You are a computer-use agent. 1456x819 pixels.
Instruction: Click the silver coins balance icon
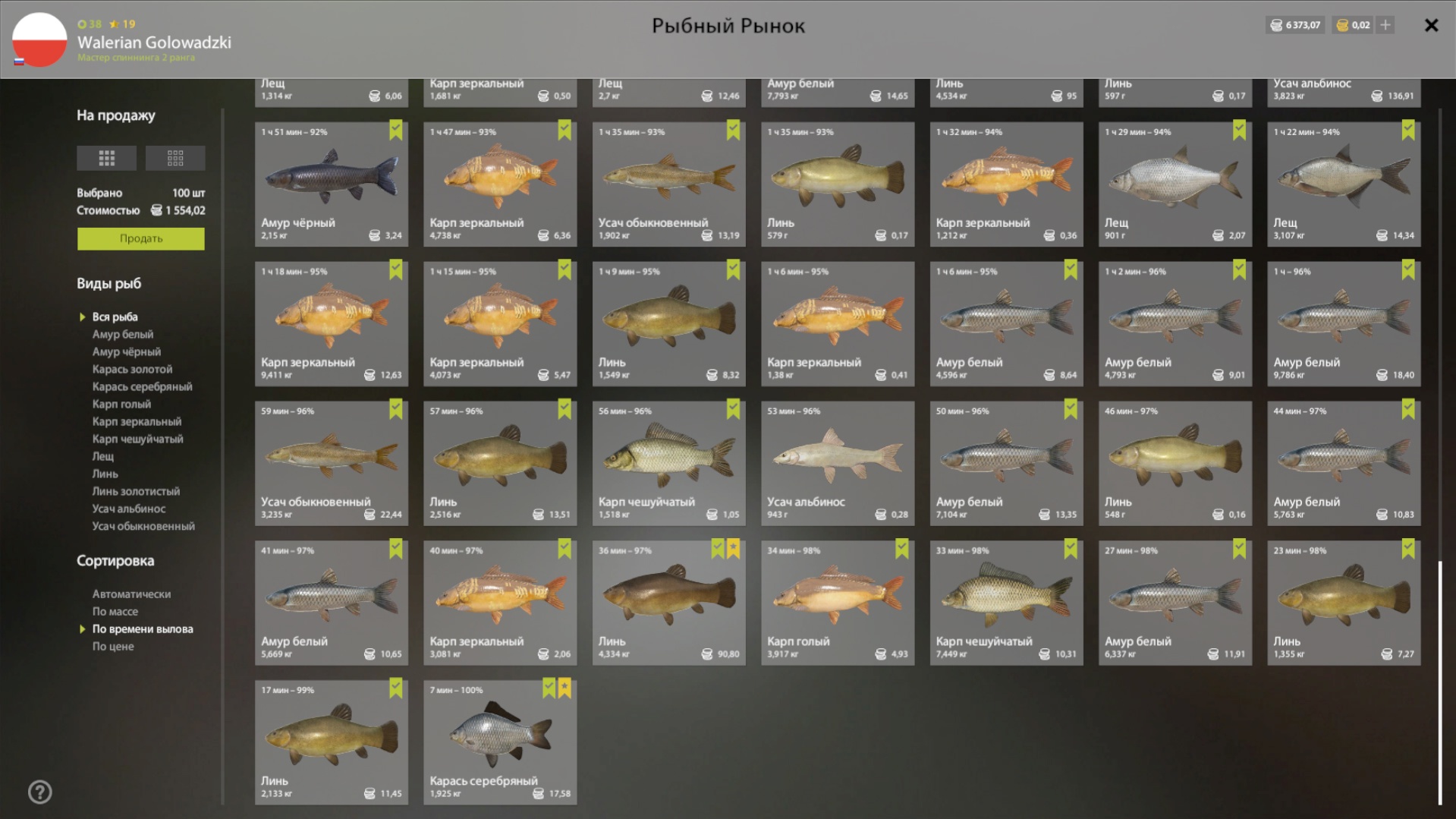1276,25
